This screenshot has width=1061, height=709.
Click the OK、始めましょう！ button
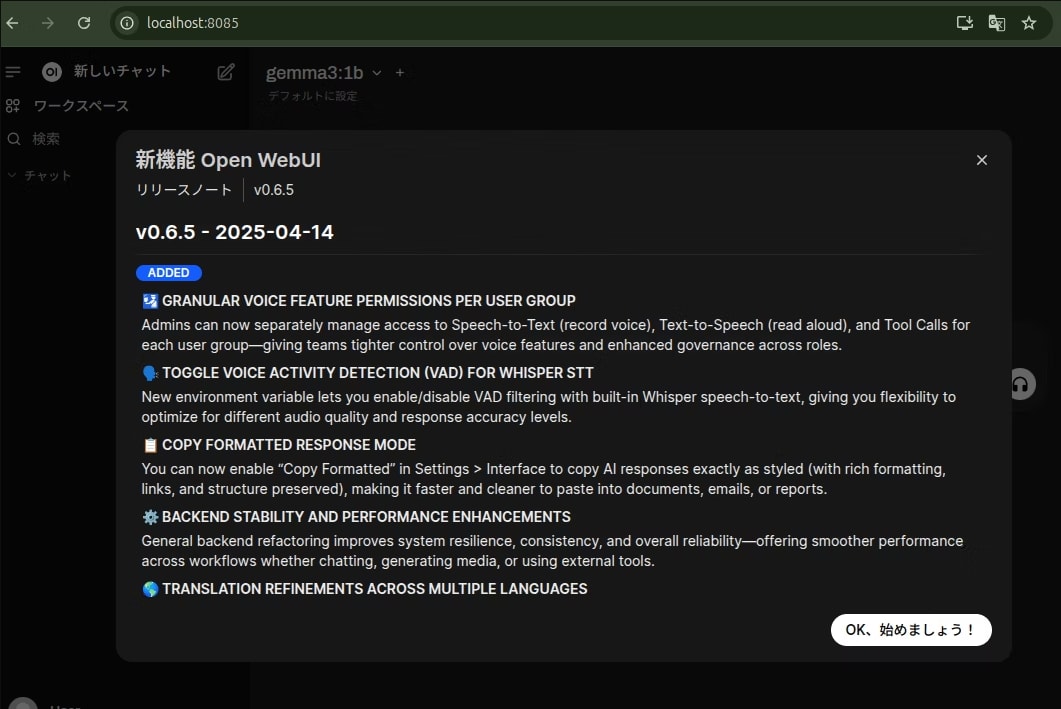[911, 630]
